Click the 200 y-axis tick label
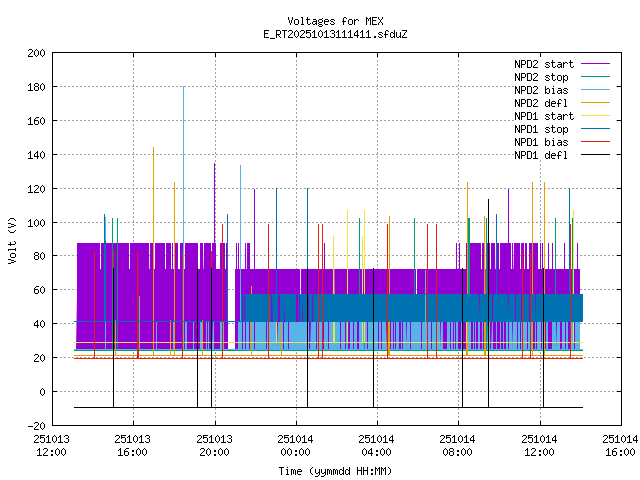The width and height of the screenshot is (640, 480). click(34, 53)
